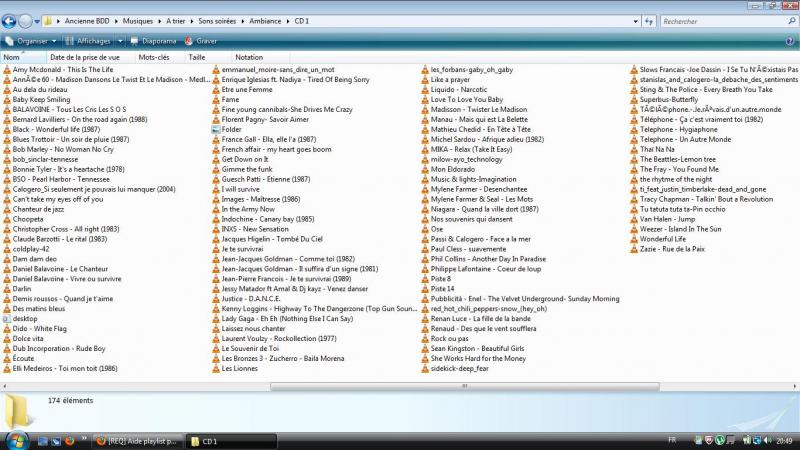
Task: Click the scrollbar right arrow
Action: click(x=795, y=386)
